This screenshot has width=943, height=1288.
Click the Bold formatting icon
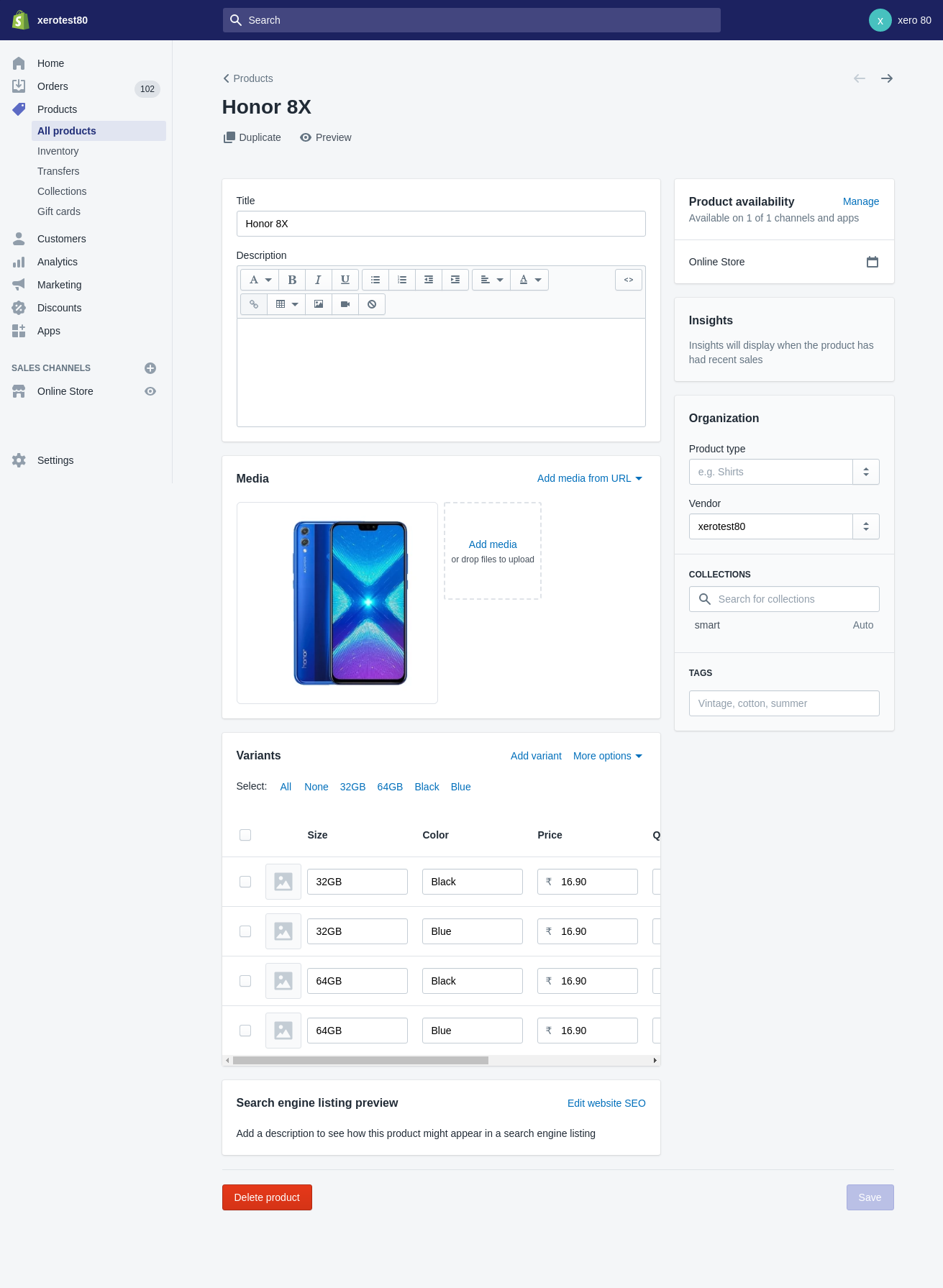[x=292, y=280]
